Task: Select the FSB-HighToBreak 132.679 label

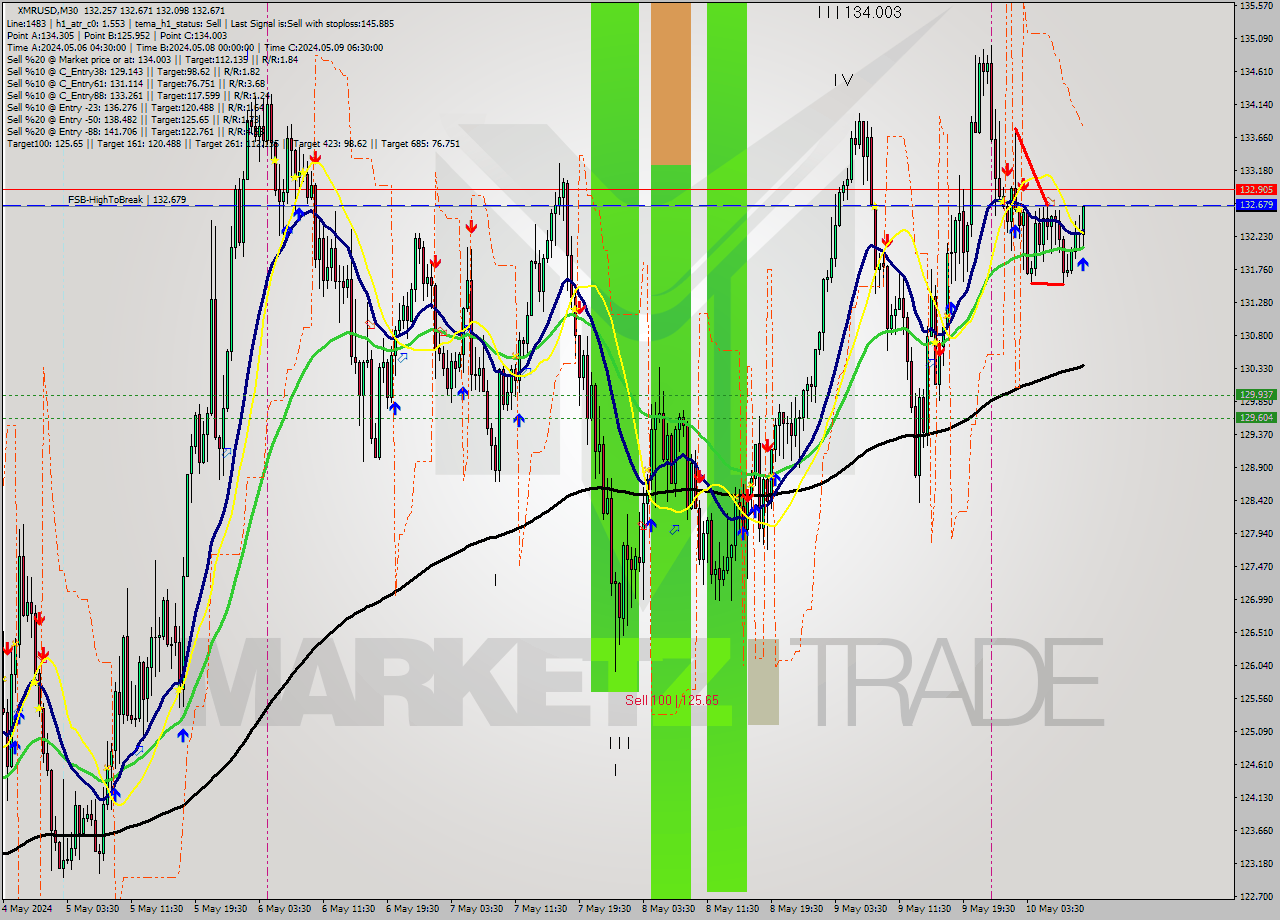Action: (x=127, y=200)
